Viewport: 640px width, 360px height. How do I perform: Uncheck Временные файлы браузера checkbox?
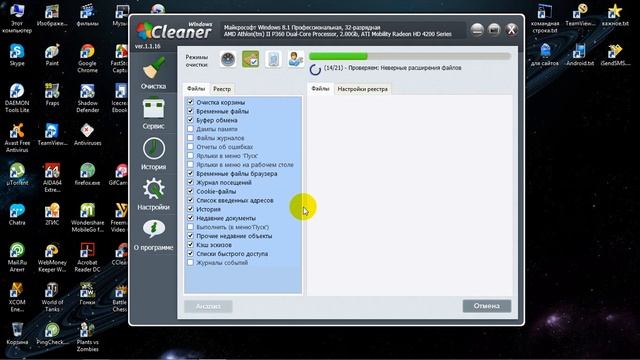(x=191, y=173)
